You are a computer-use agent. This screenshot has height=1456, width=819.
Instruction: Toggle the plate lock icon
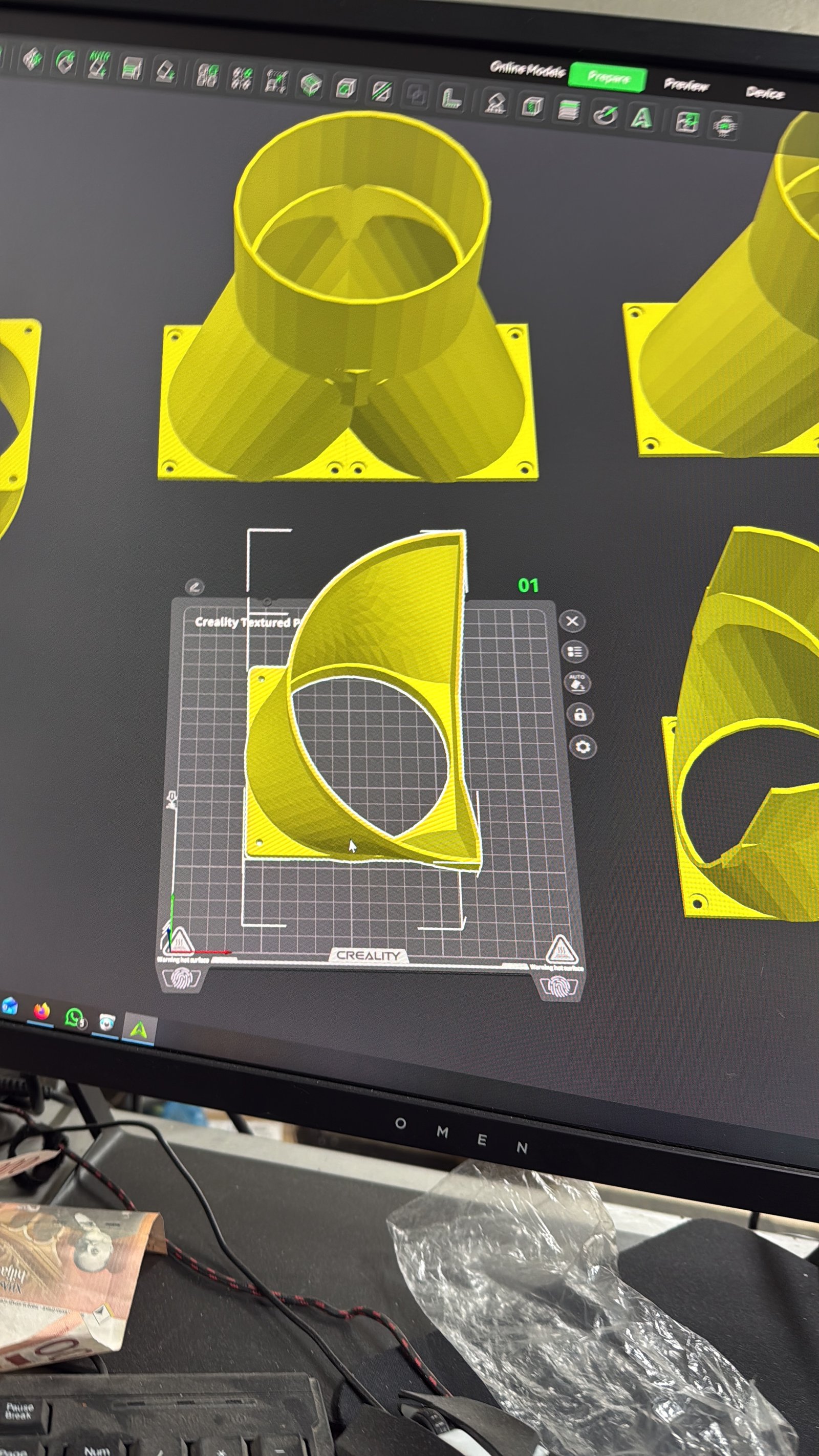580,715
